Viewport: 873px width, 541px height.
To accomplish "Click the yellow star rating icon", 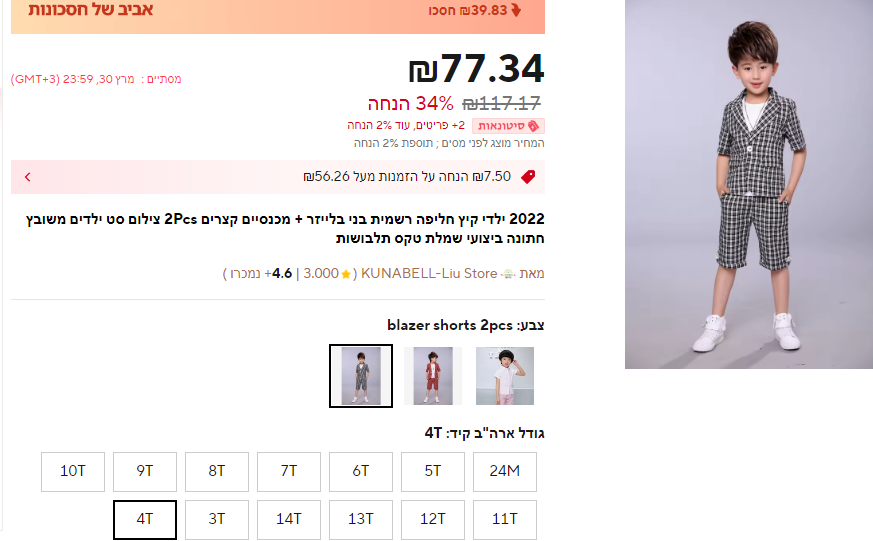I will click(x=346, y=274).
